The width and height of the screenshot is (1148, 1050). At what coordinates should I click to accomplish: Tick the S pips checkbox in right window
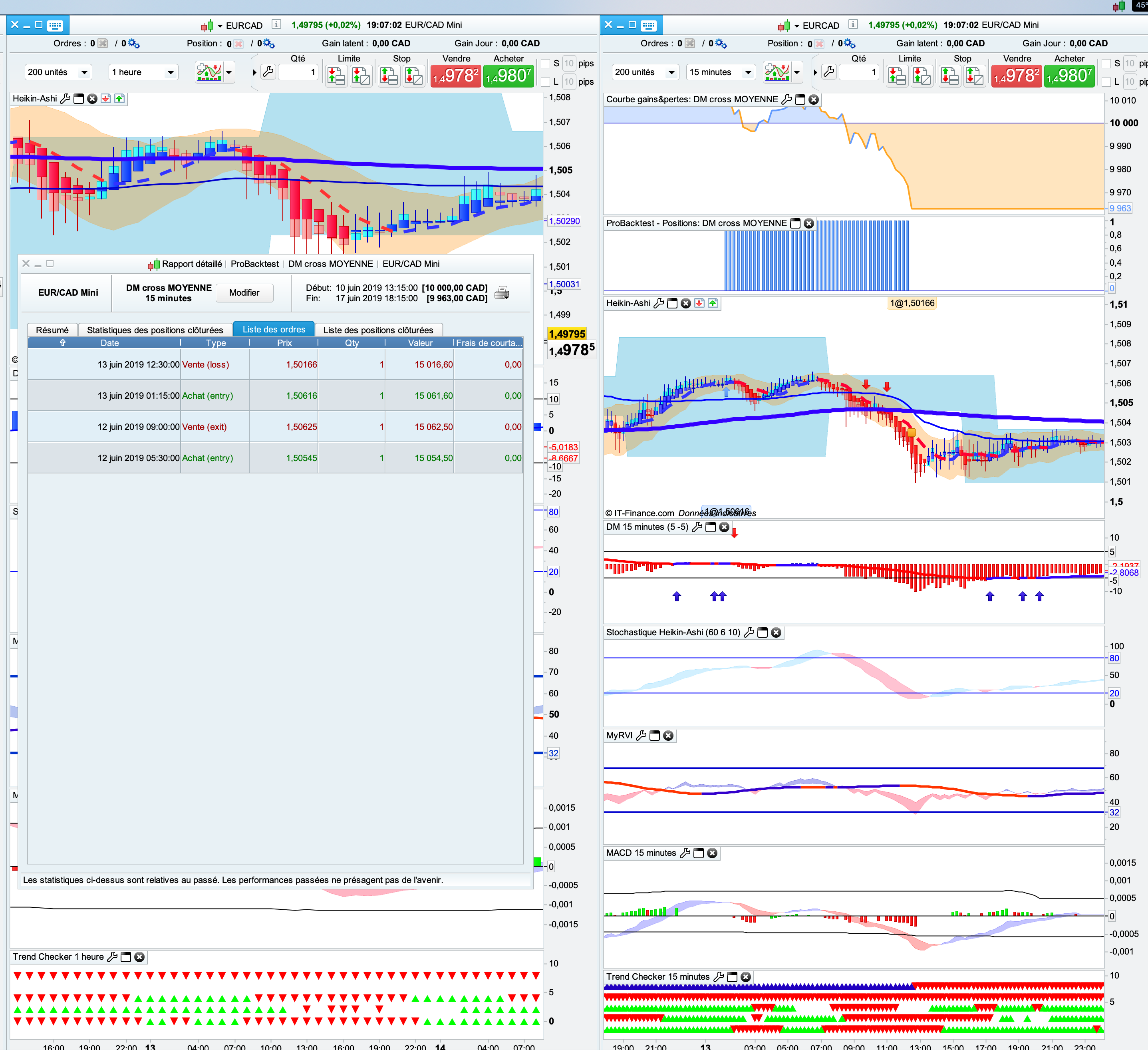point(1106,63)
